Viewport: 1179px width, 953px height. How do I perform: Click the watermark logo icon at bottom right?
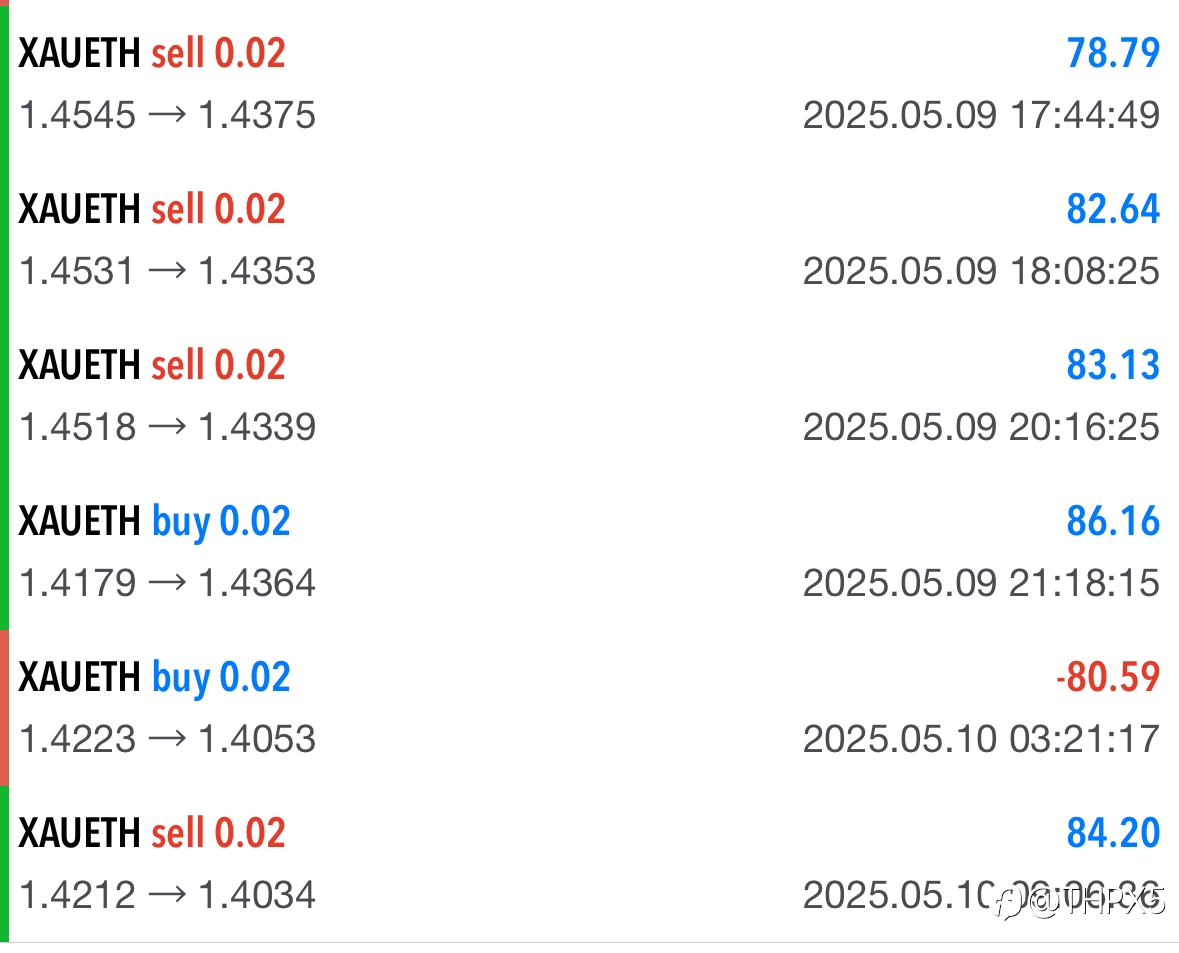click(x=1008, y=902)
